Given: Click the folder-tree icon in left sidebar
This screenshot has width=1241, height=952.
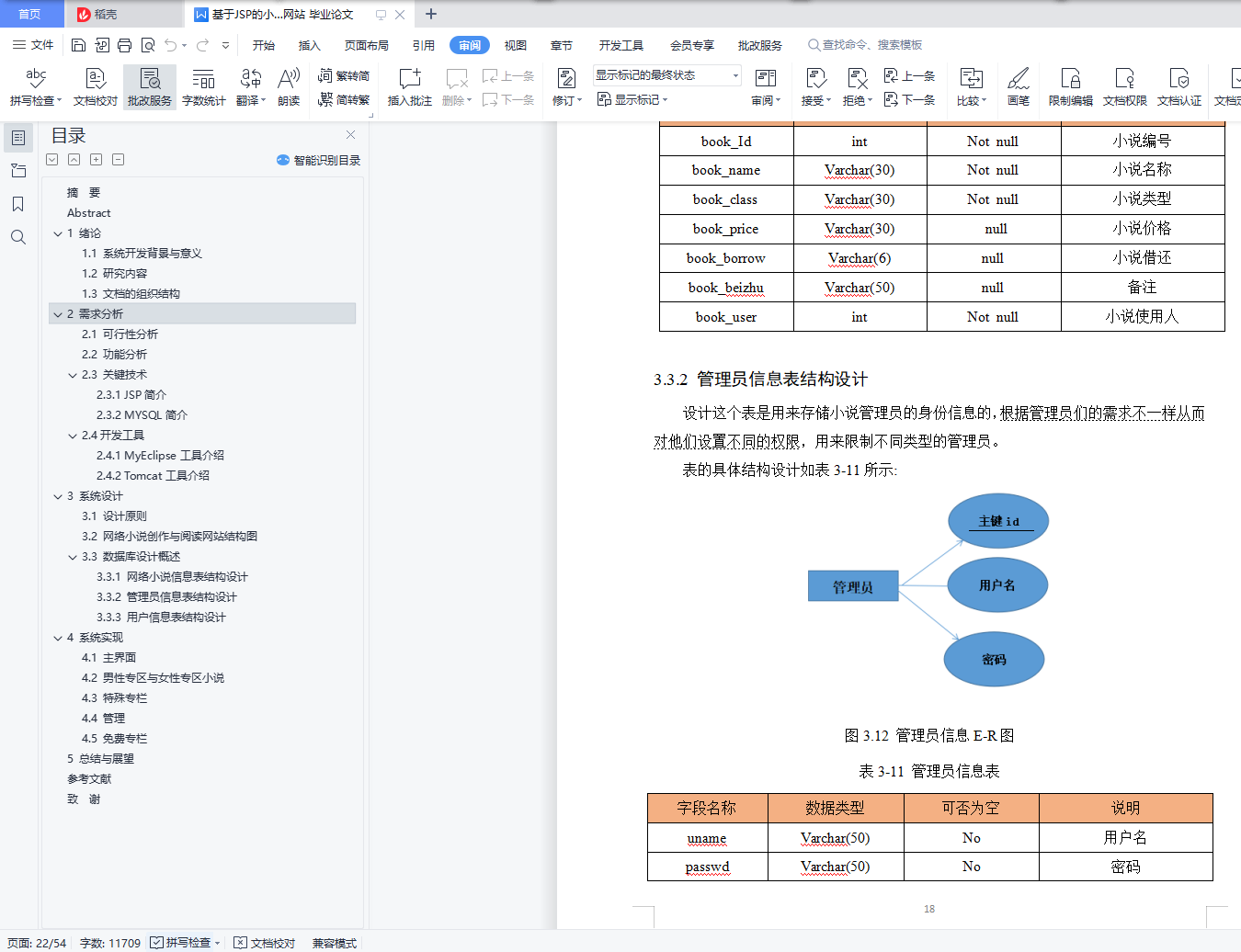Looking at the screenshot, I should tap(18, 171).
